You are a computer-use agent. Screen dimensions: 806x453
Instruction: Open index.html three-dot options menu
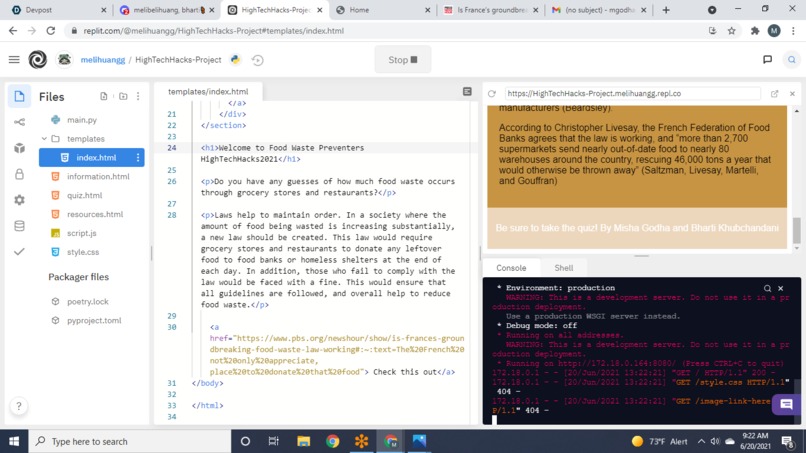[137, 157]
